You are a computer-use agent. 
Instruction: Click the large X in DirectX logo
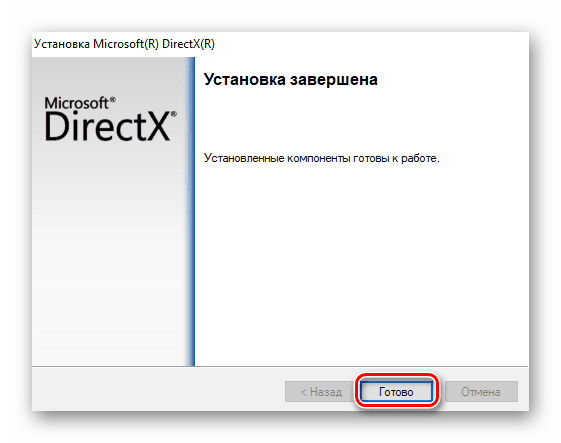(157, 127)
